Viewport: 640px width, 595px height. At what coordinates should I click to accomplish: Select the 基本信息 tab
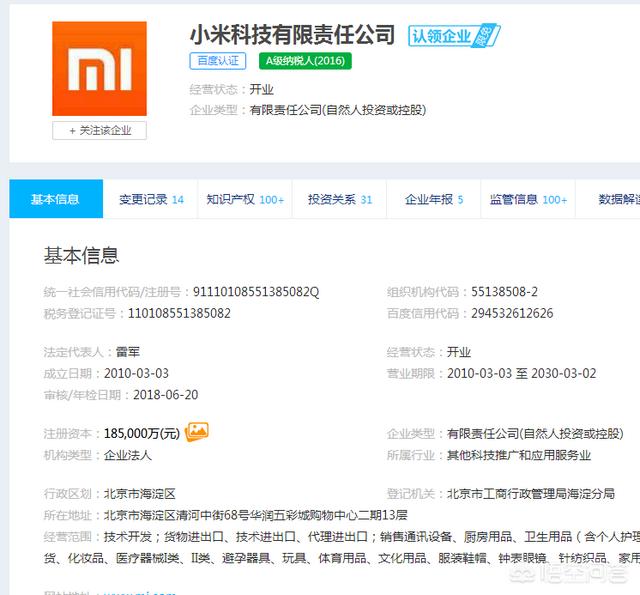[x=56, y=199]
